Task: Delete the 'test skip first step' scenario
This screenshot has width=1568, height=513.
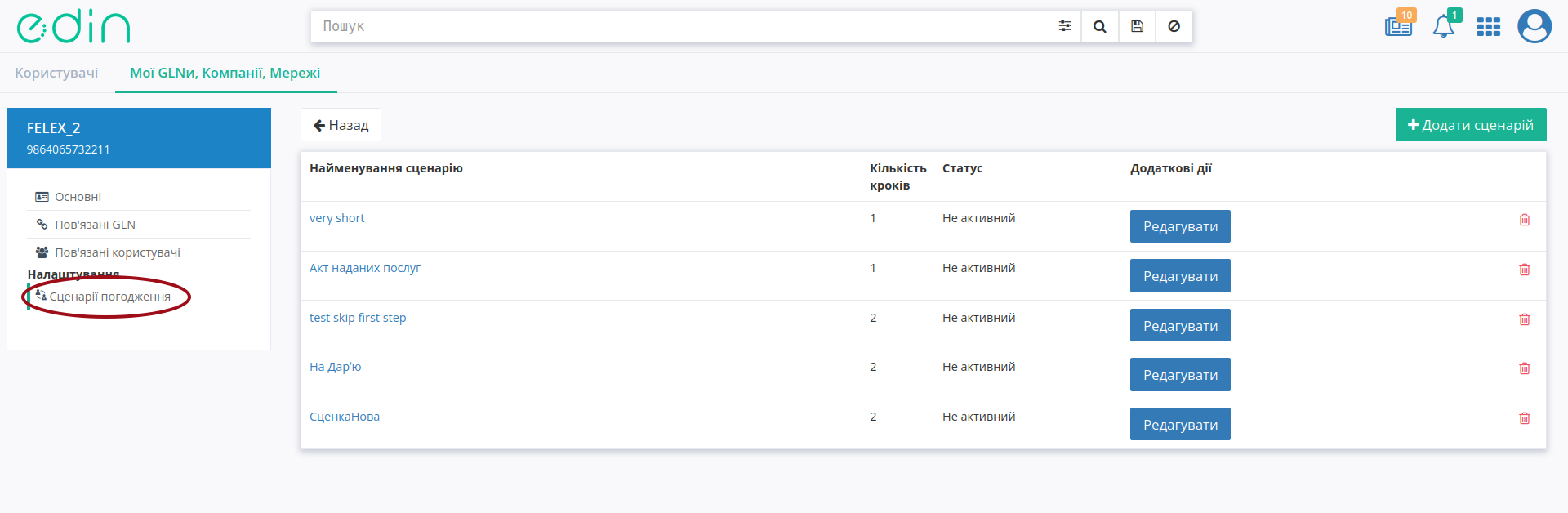Action: [x=1524, y=319]
